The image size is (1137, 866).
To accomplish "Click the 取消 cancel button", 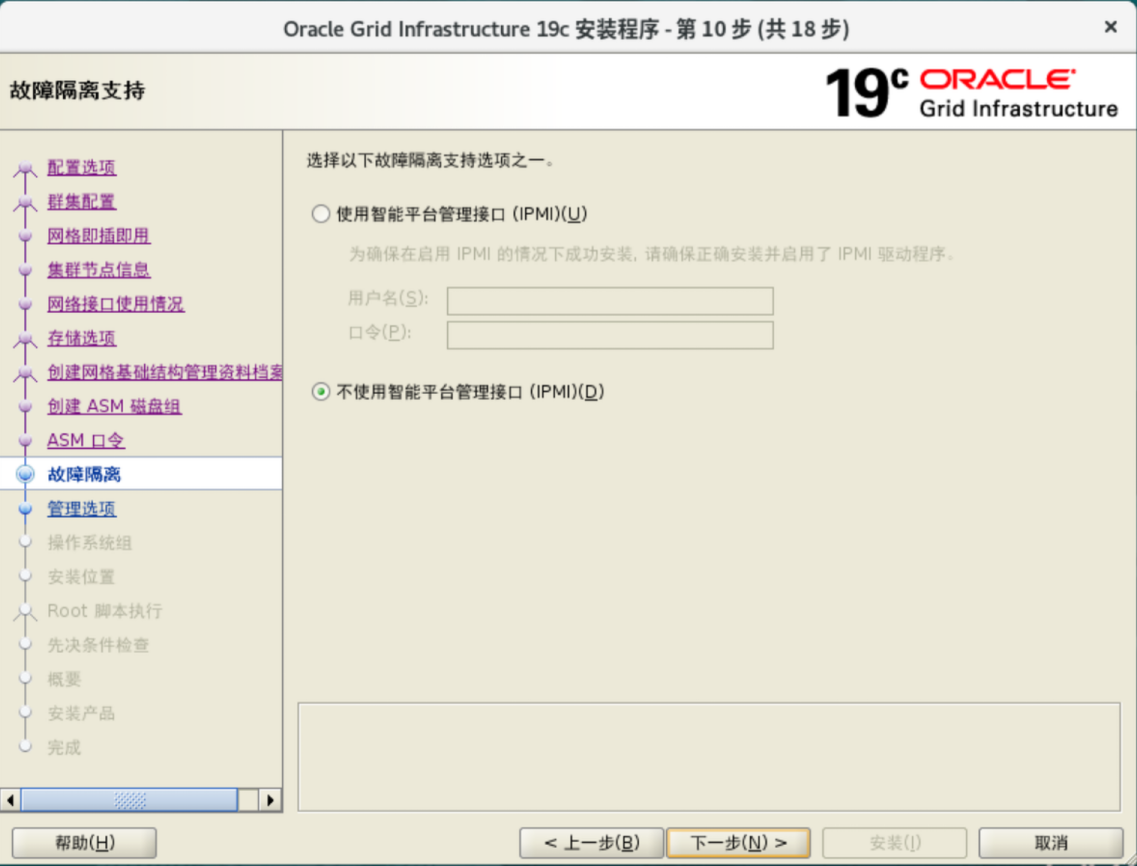I will pos(1050,843).
